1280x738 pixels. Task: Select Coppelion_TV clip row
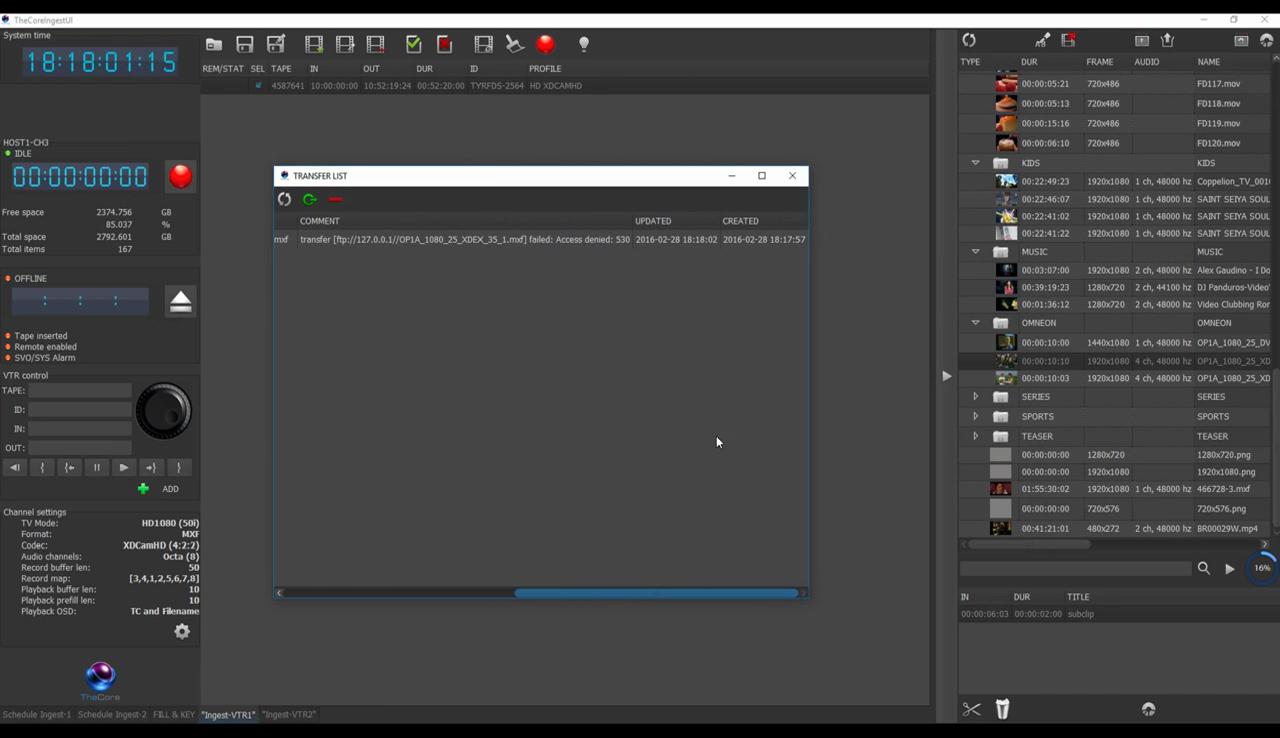tap(1115, 181)
